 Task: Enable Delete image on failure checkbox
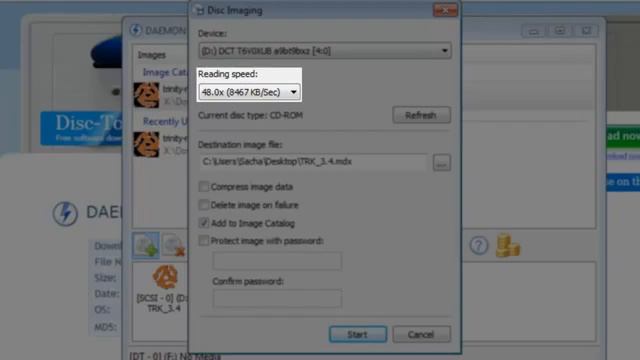(204, 204)
